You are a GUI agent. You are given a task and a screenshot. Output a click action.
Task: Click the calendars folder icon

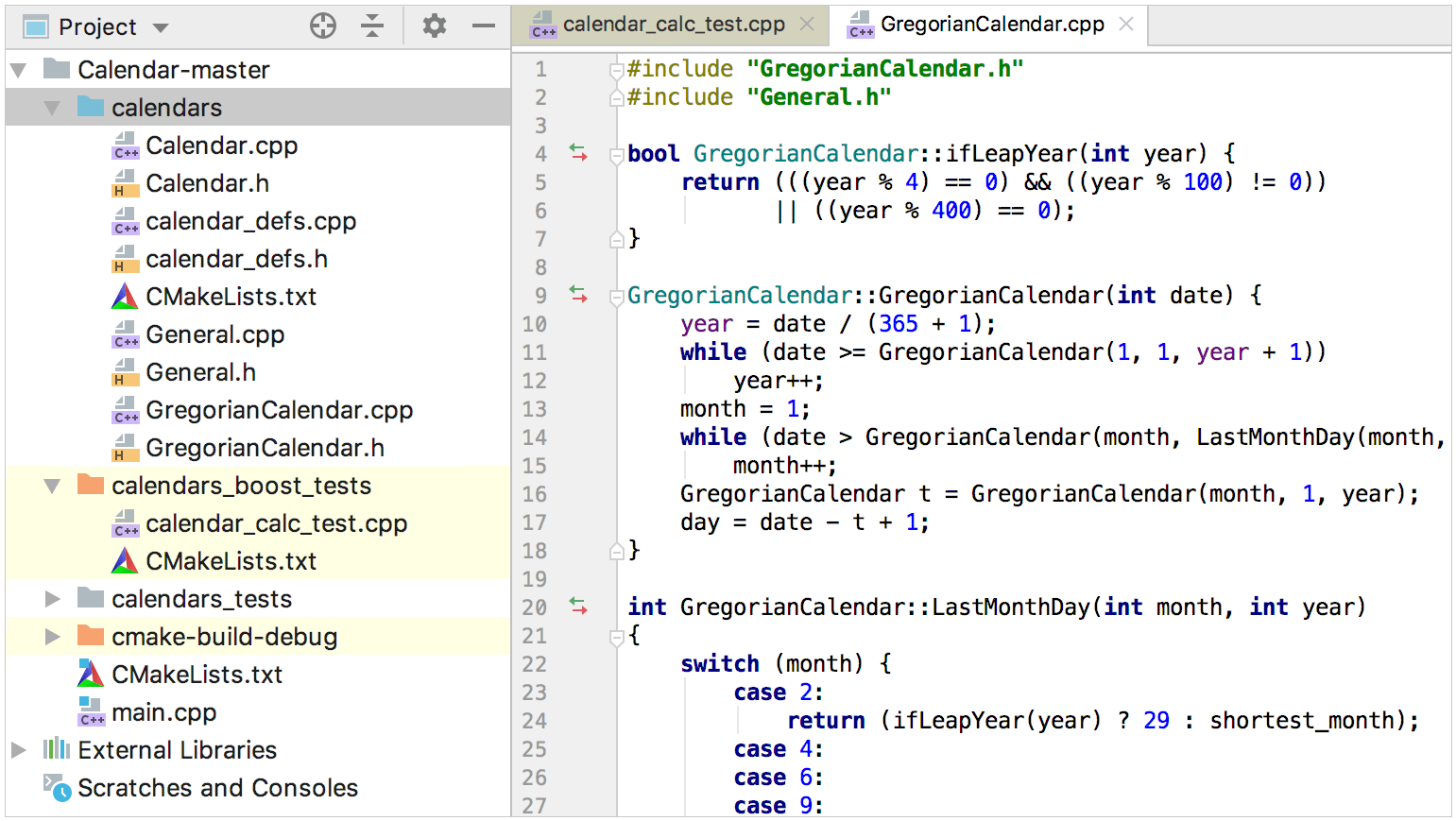tap(91, 106)
